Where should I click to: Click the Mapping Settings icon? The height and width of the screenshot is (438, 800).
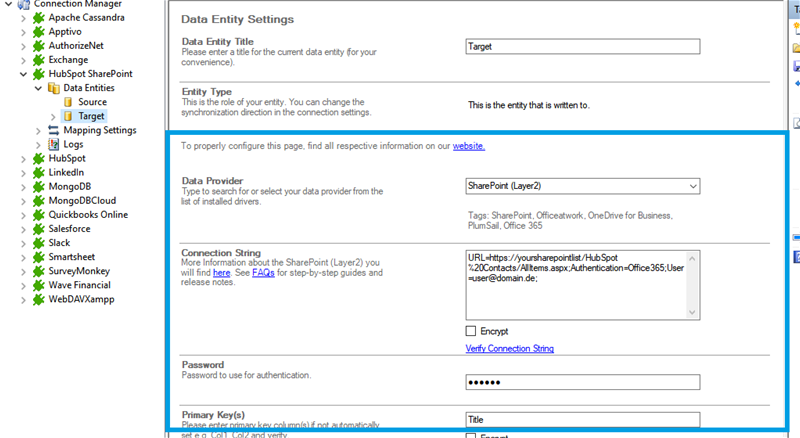point(54,130)
